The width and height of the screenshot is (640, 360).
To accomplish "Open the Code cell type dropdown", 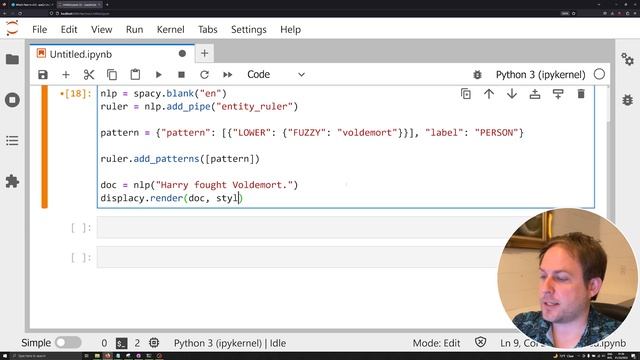I will click(x=276, y=75).
